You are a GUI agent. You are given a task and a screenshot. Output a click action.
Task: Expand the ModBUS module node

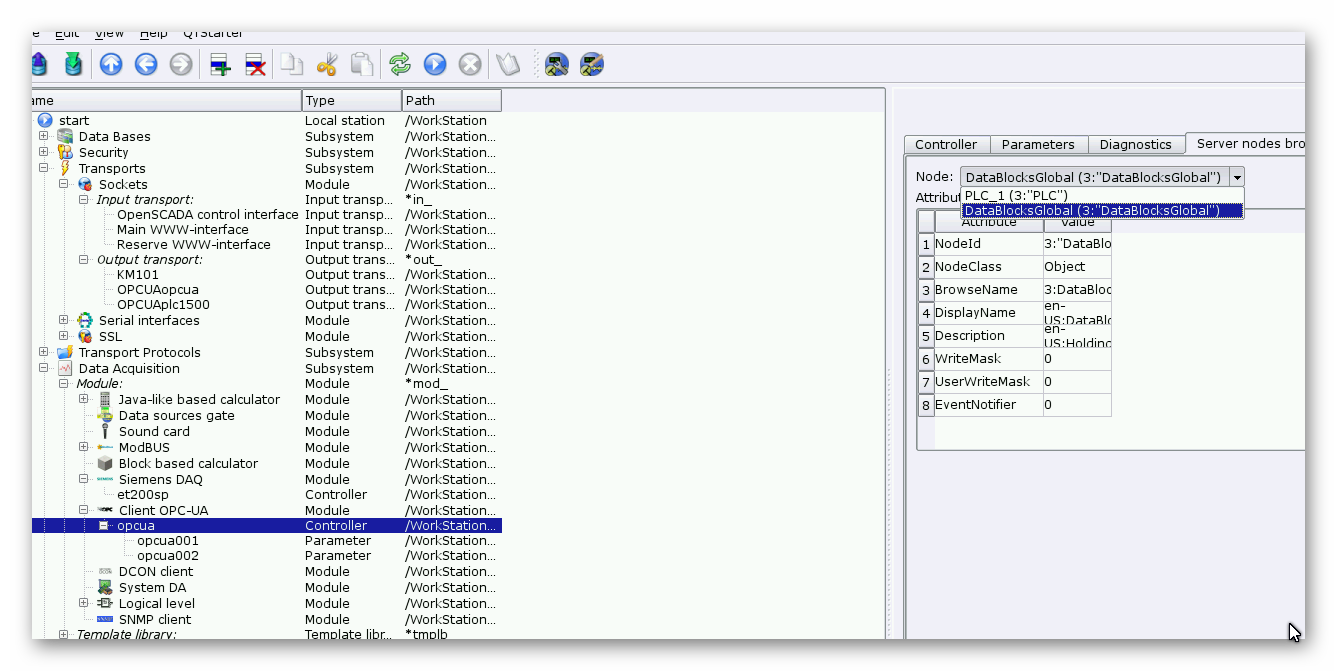(84, 448)
